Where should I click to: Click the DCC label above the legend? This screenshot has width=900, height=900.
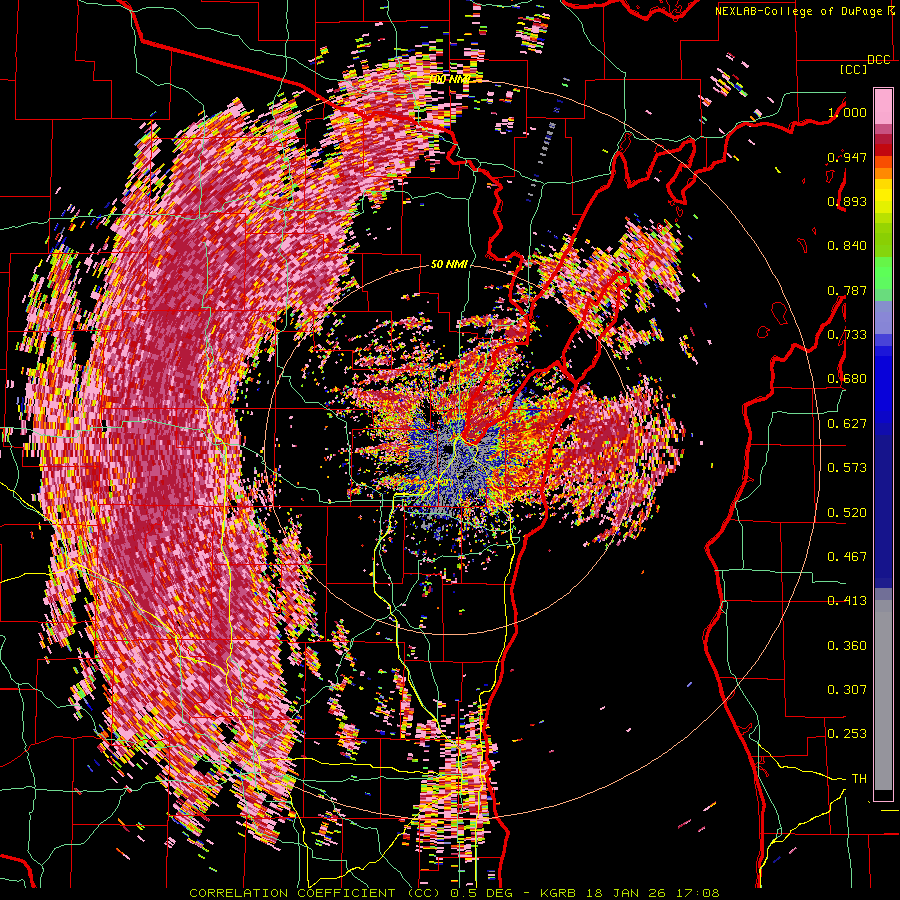(879, 59)
